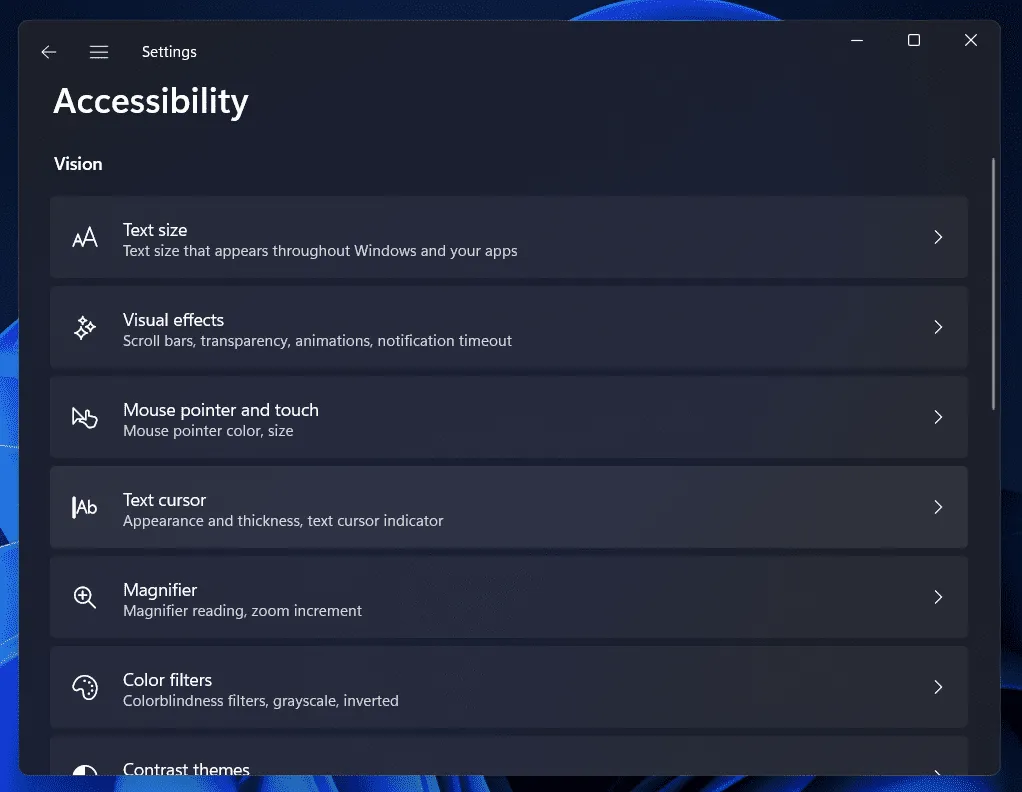Expand Visual effects using right chevron

pyautogui.click(x=938, y=327)
